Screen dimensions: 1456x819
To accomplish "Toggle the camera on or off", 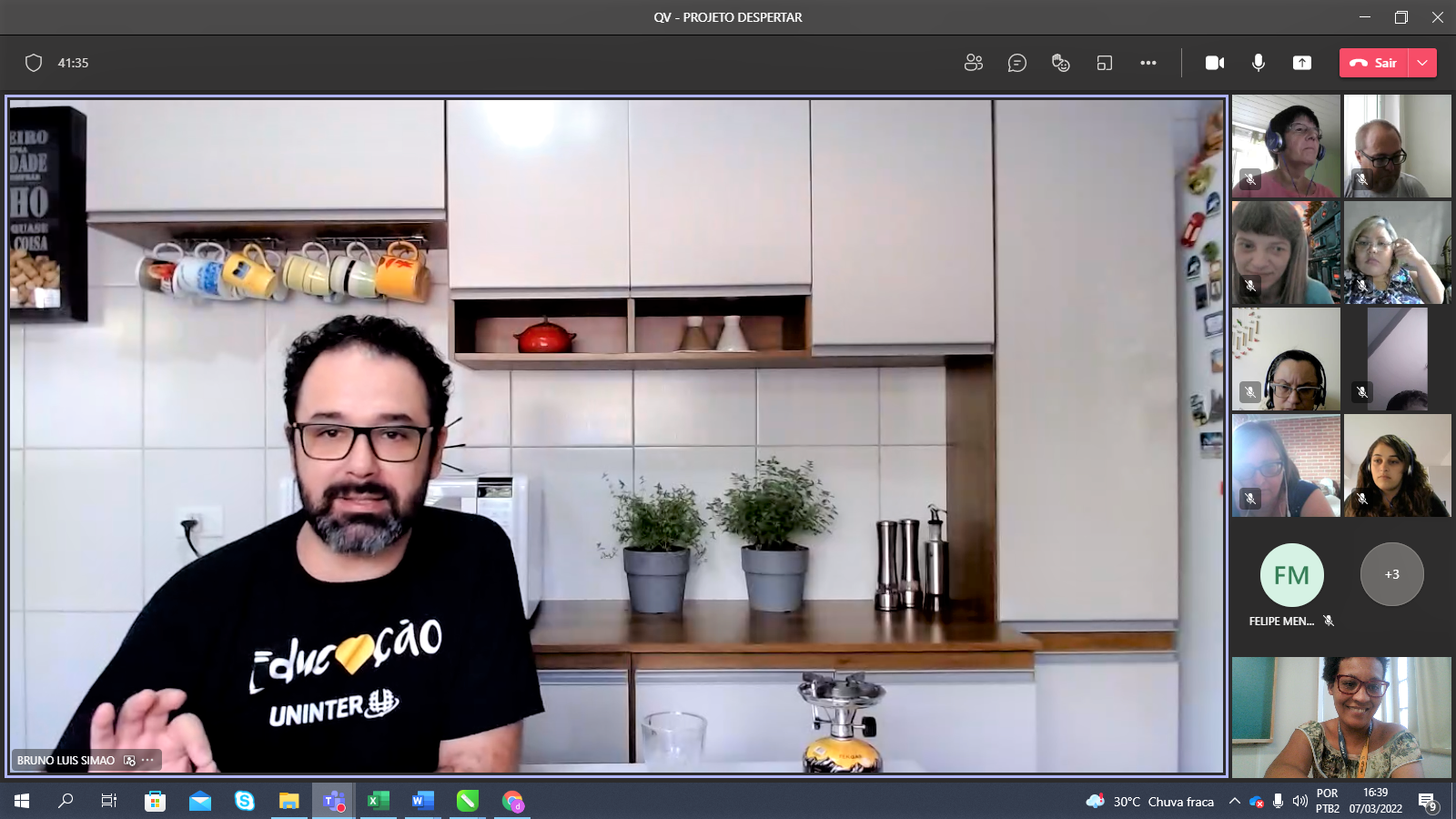I will tap(1214, 63).
